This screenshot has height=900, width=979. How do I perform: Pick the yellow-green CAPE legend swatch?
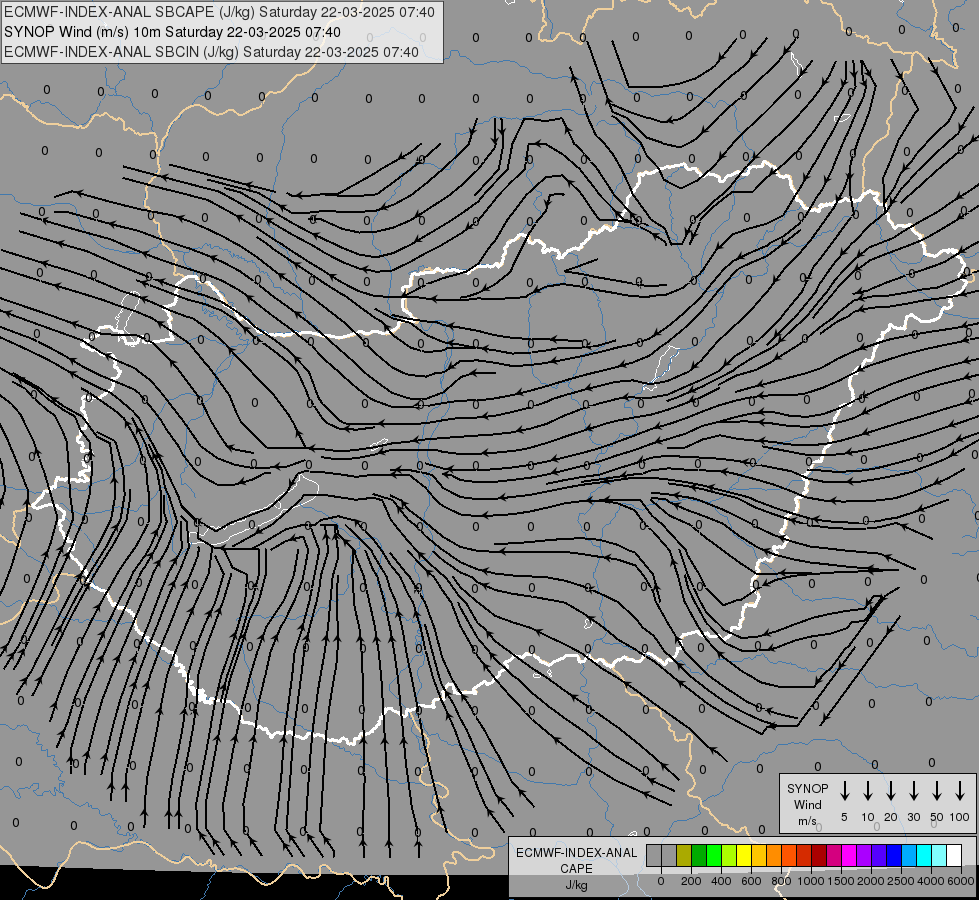729,856
